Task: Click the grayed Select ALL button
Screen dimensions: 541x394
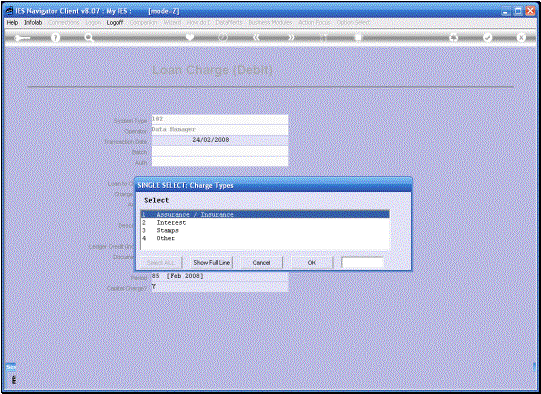Action: click(x=160, y=263)
